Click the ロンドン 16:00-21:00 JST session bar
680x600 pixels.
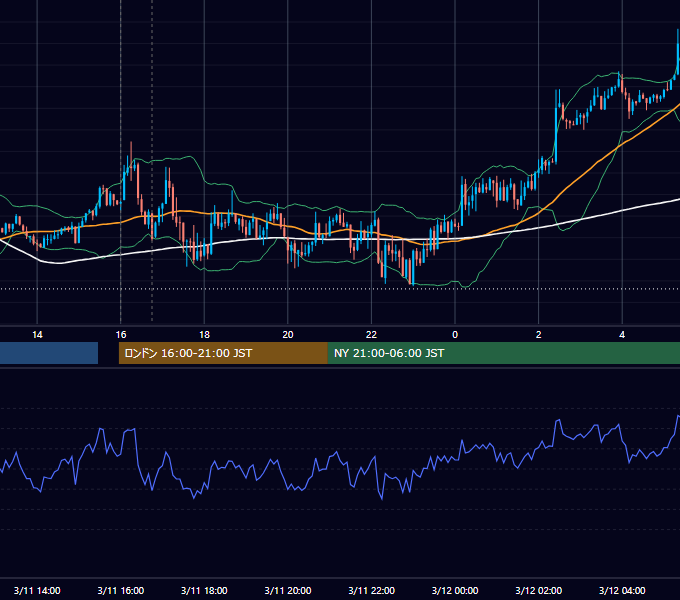tap(223, 353)
